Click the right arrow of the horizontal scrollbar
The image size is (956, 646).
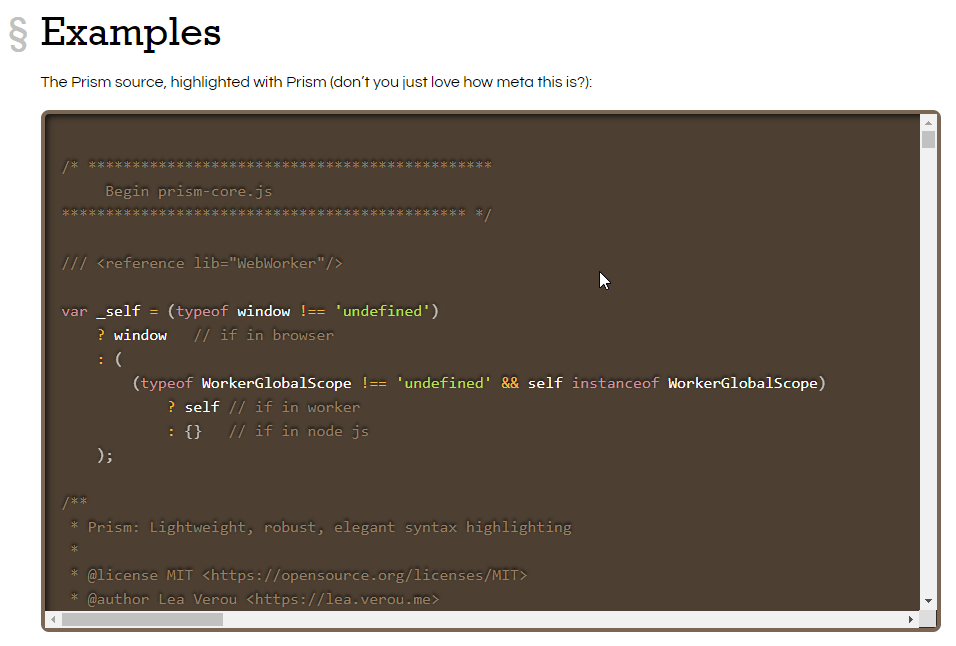click(910, 619)
